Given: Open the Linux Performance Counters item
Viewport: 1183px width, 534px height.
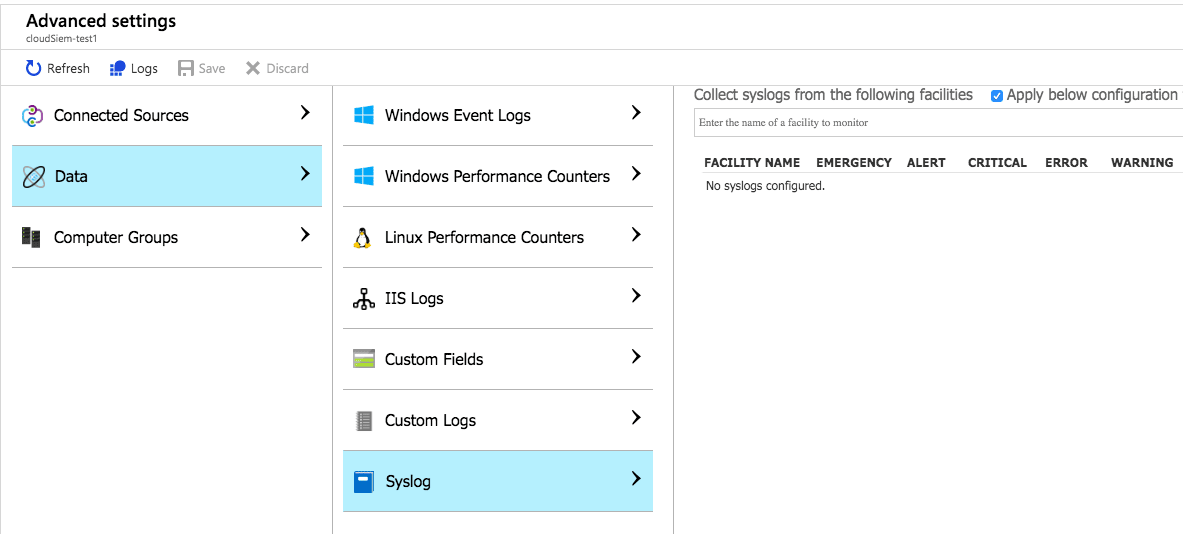Looking at the screenshot, I should (484, 238).
